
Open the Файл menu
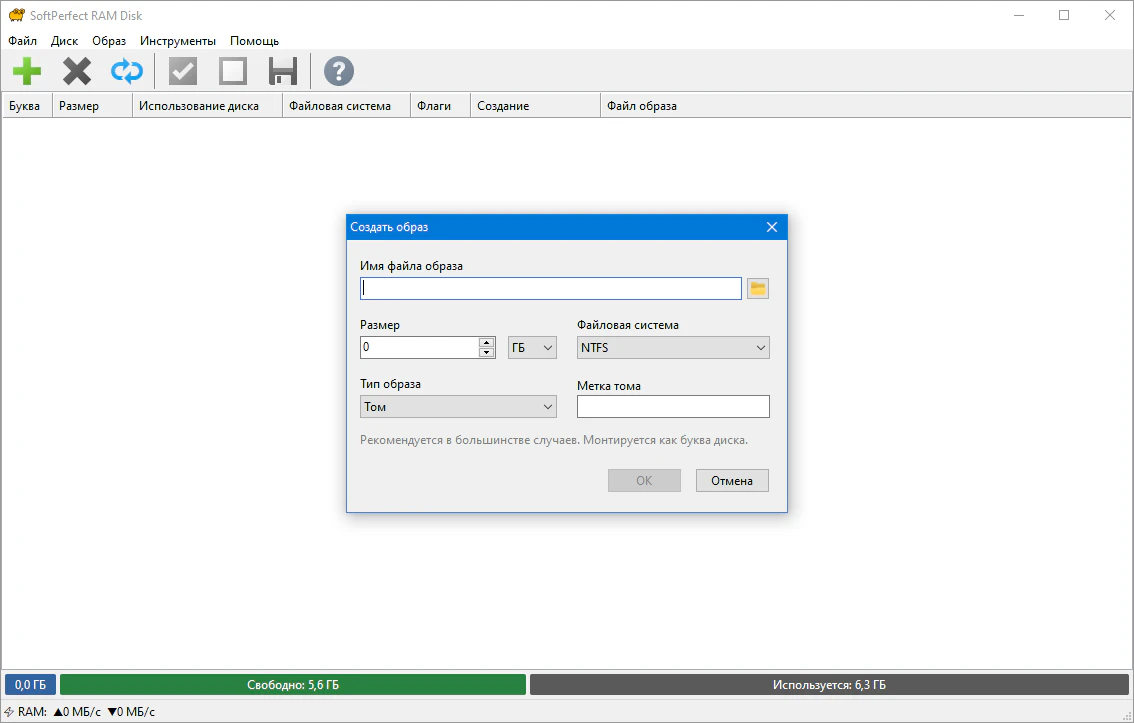[22, 41]
